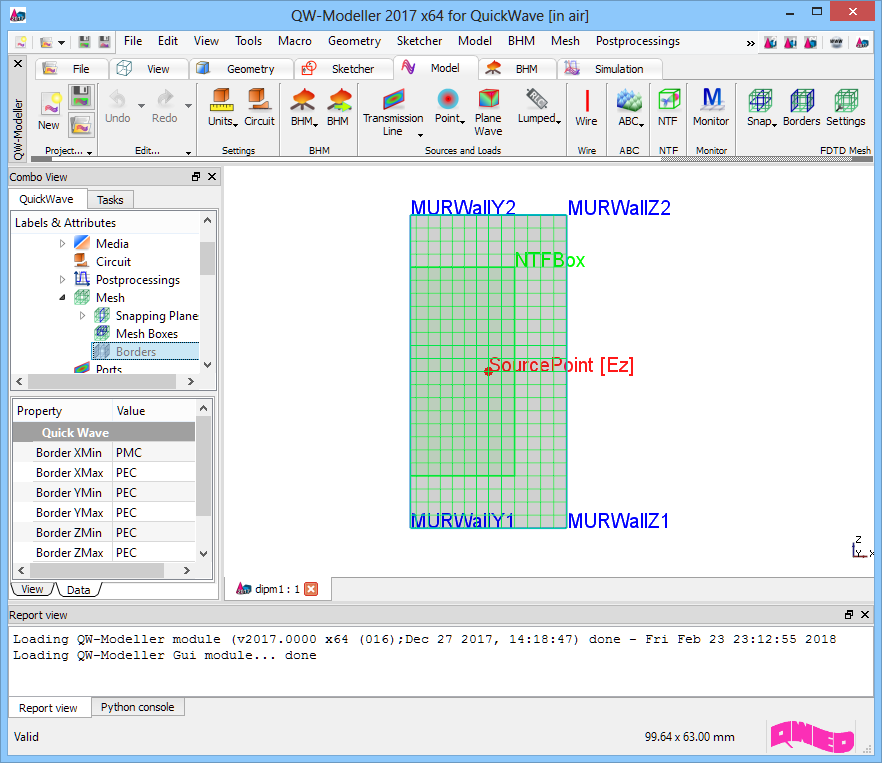This screenshot has height=763, width=882.
Task: Expand the Media tree node
Action: point(62,244)
